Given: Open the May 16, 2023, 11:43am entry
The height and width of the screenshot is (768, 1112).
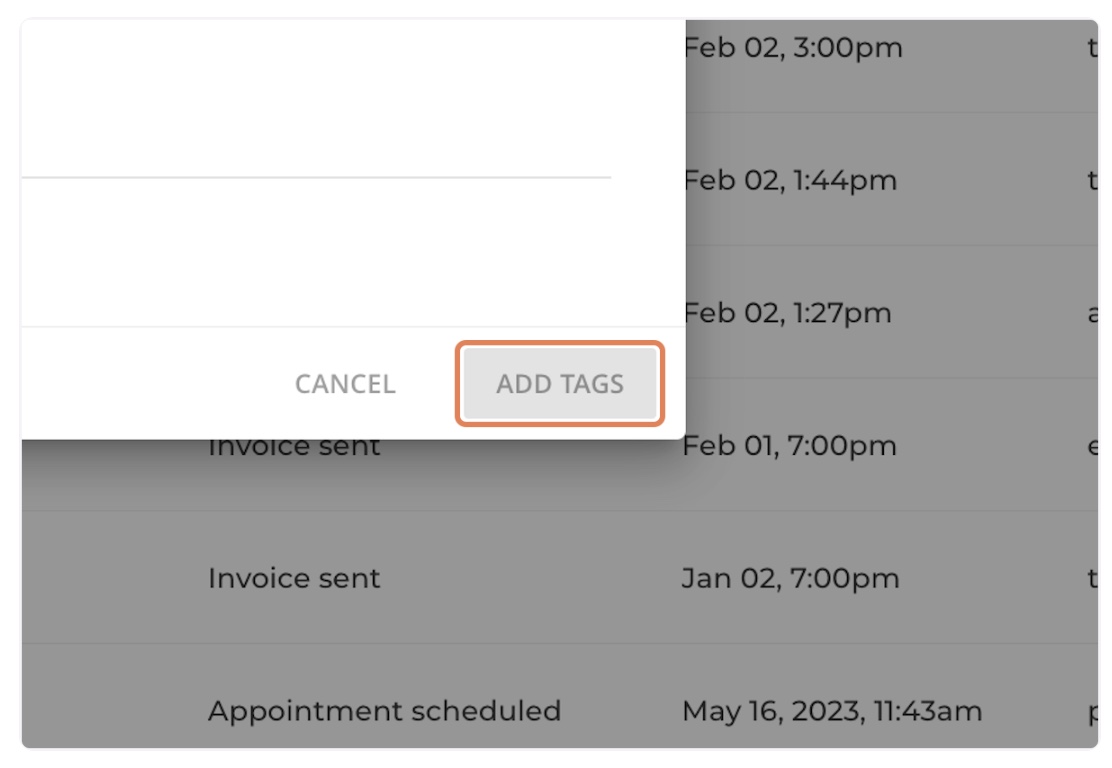Looking at the screenshot, I should (x=832, y=711).
